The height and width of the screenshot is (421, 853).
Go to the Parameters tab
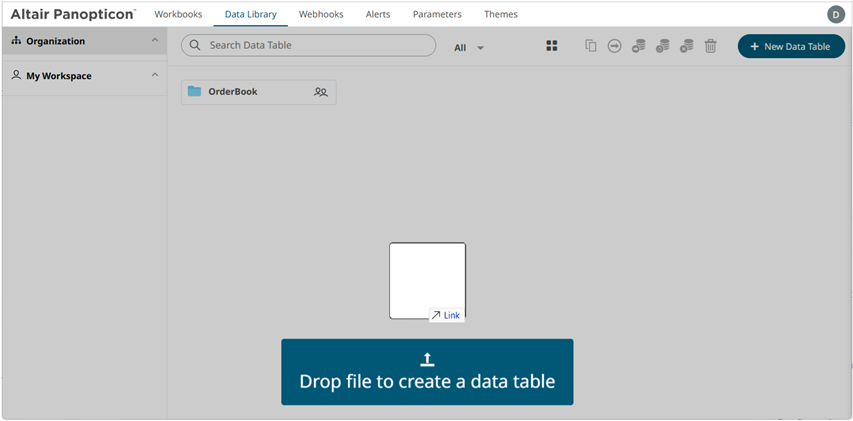[x=437, y=15]
